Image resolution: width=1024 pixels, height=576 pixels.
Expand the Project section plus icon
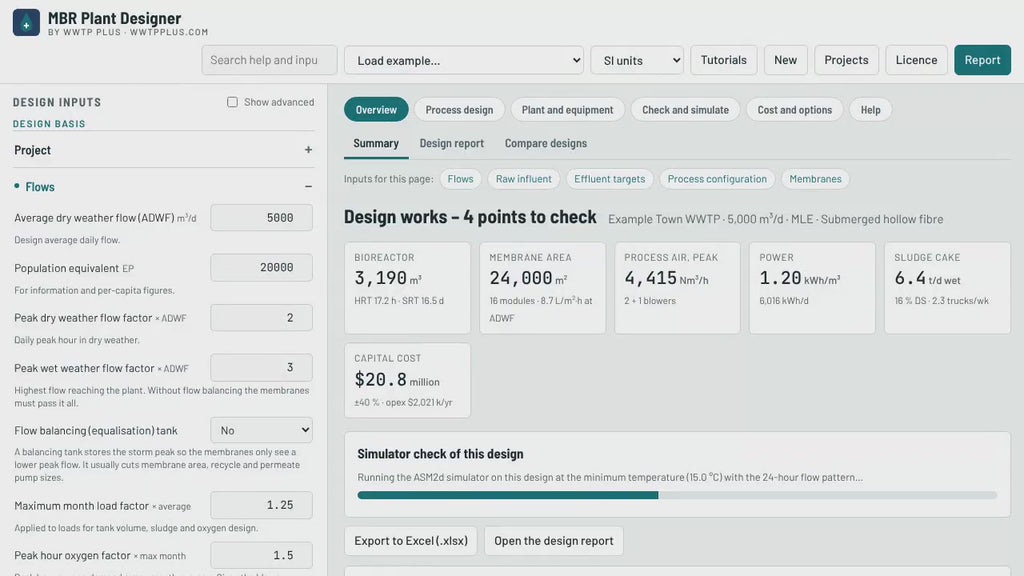pos(308,150)
